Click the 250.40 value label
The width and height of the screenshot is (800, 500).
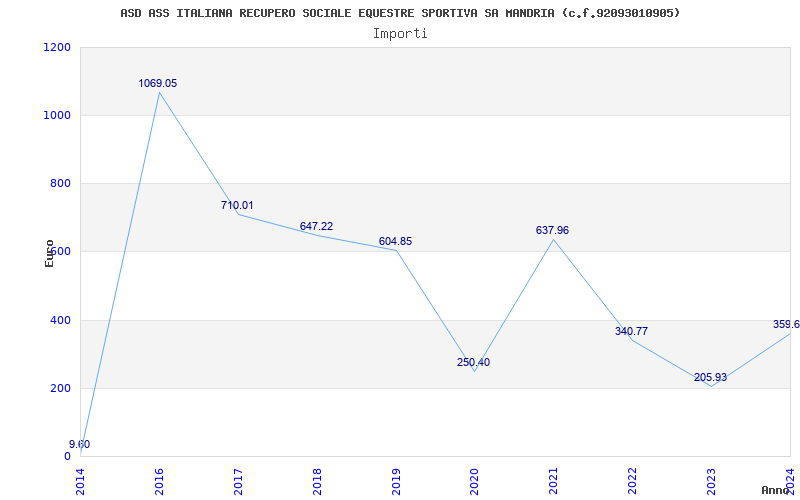[473, 363]
